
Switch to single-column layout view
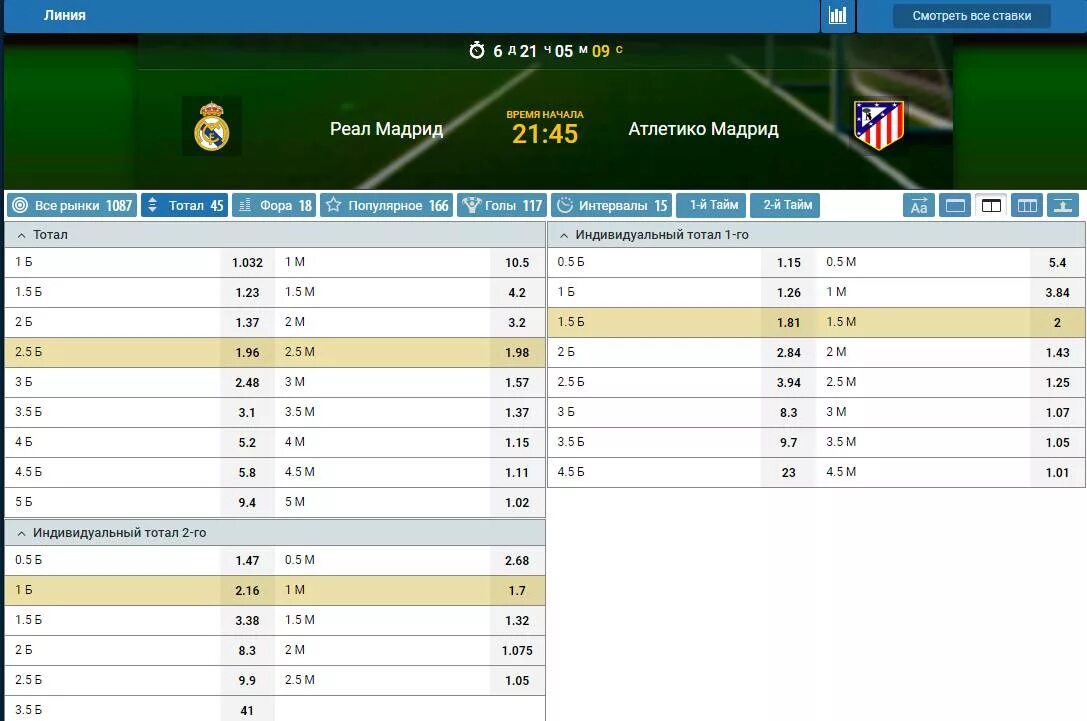[x=955, y=206]
